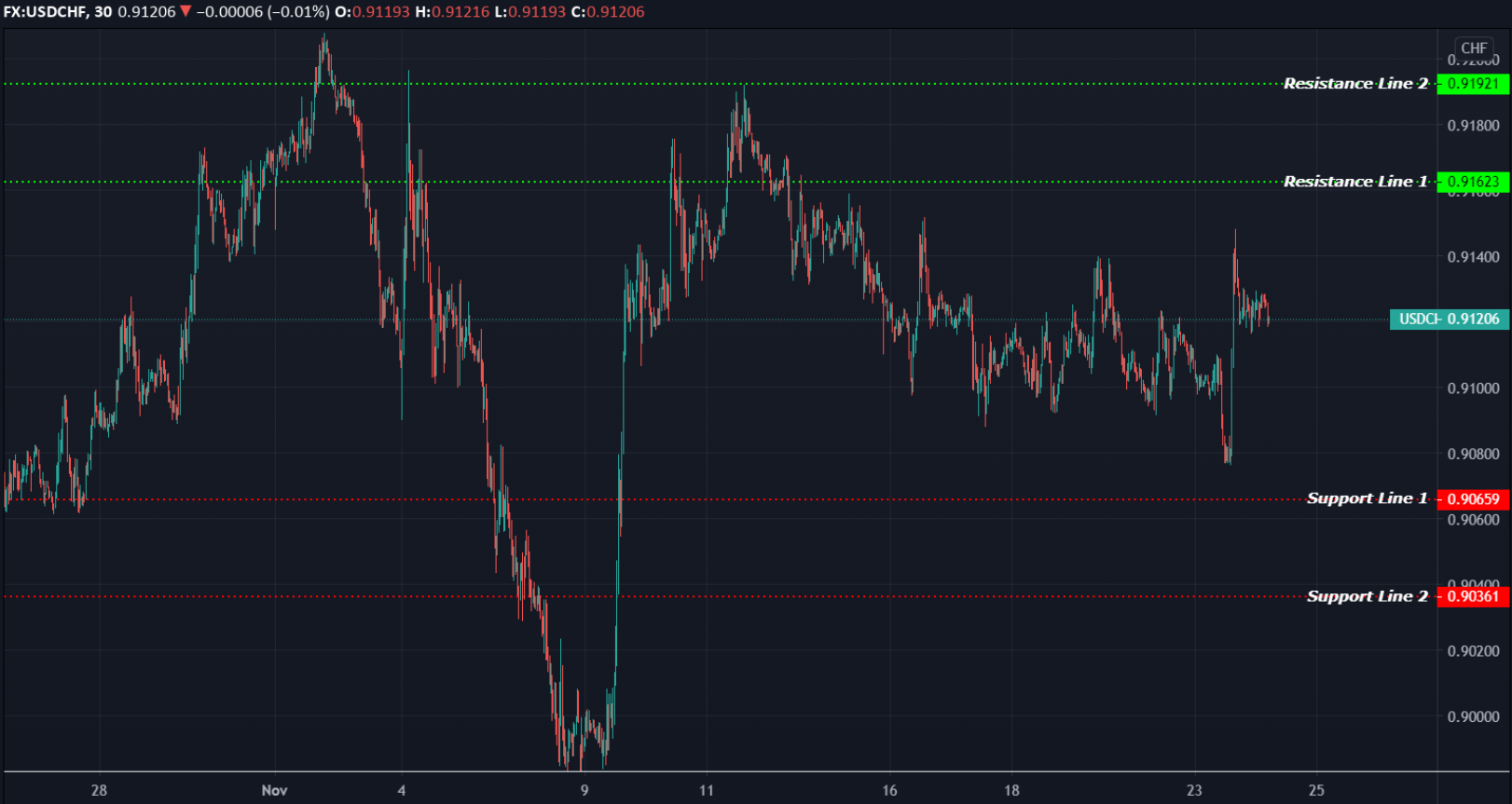The image size is (1512, 804).
Task: Click the 0.90800 price axis label
Action: (1473, 455)
